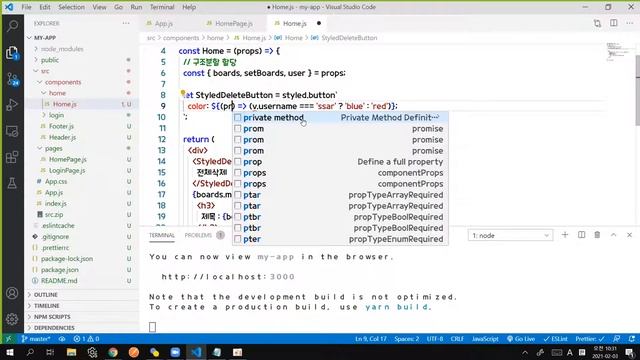Open the Windows Start menu
Image resolution: width=640 pixels, height=360 pixels.
(9, 352)
